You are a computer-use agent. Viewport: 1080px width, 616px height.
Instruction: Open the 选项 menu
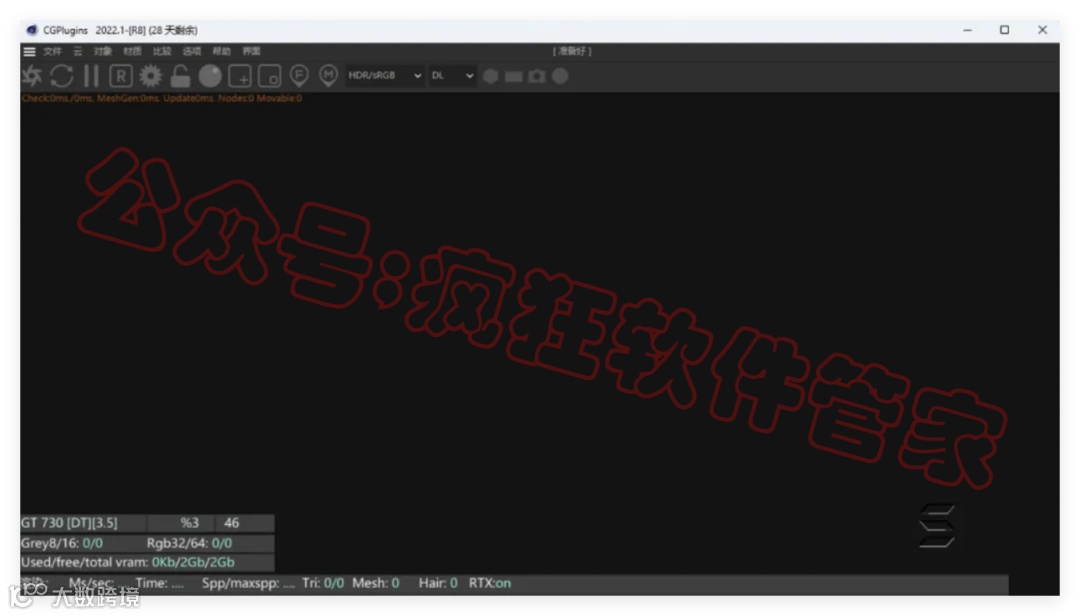pyautogui.click(x=191, y=52)
